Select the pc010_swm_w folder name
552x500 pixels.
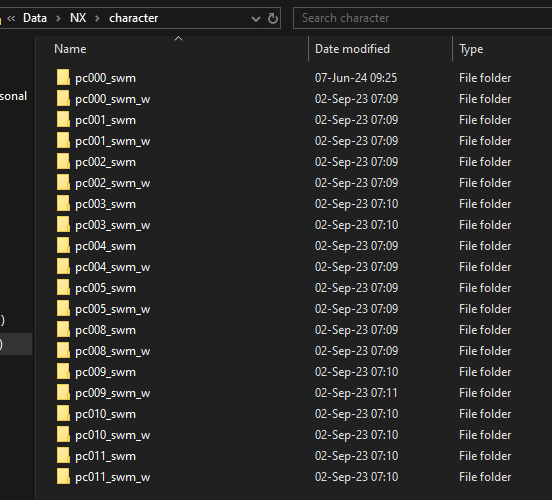click(113, 435)
